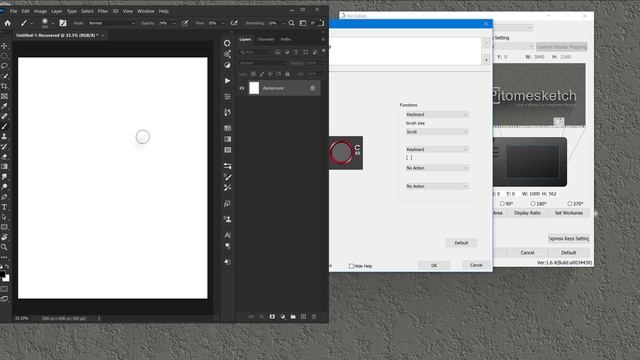Select the Eraser tool
Viewport: 640px width, 360px height.
4,156
